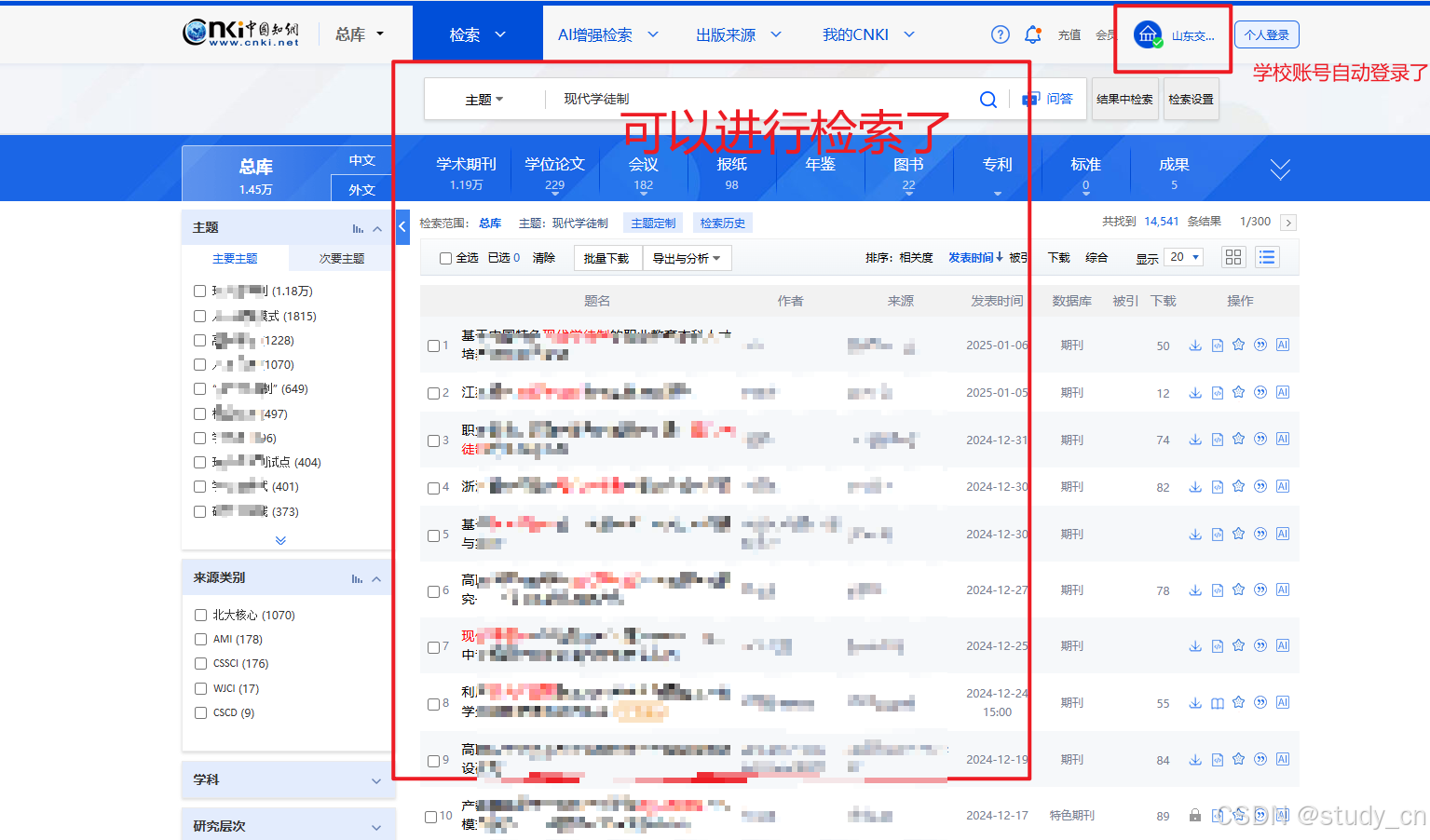This screenshot has width=1430, height=840.
Task: Switch to the 学术期刊 tab
Action: pyautogui.click(x=466, y=172)
